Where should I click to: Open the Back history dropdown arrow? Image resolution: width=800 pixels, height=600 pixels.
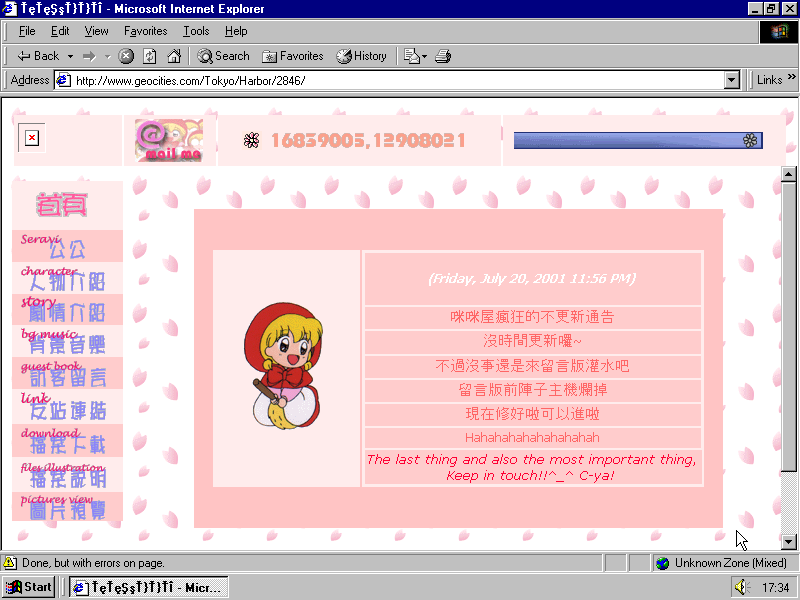click(70, 56)
